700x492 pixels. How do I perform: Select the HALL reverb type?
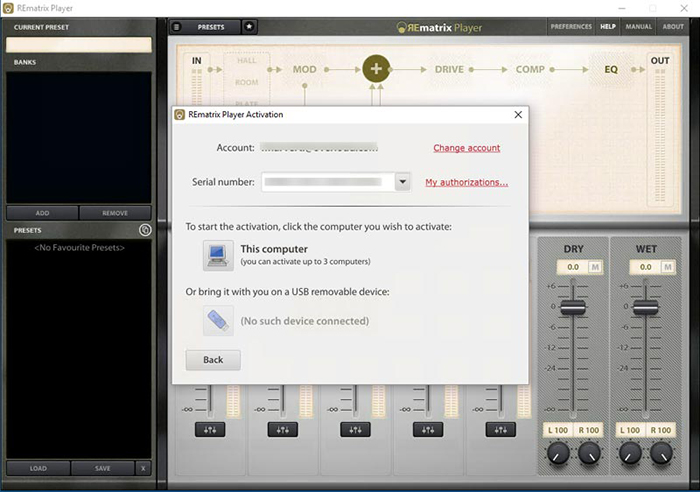tap(246, 60)
